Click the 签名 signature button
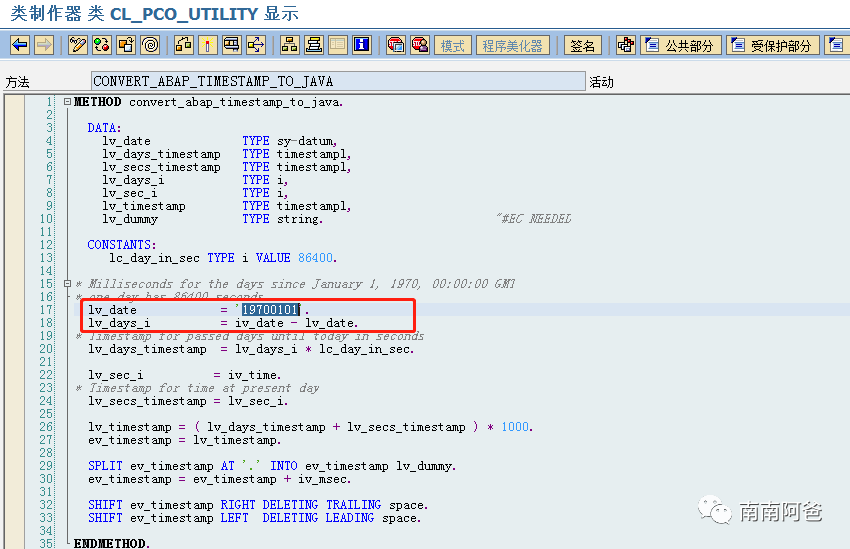Image resolution: width=850 pixels, height=549 pixels. (x=583, y=46)
